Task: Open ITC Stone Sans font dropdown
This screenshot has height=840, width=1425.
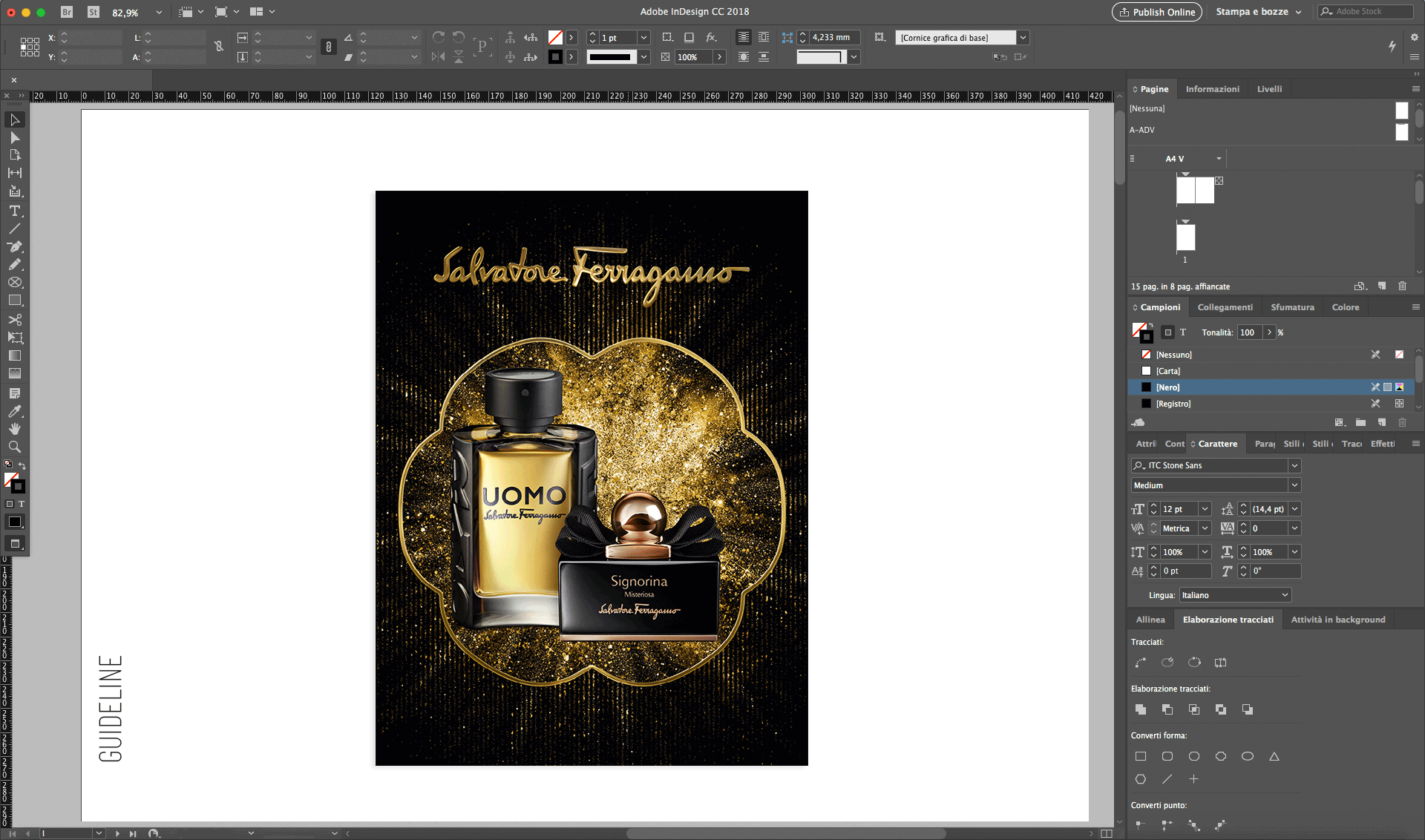Action: tap(1294, 465)
